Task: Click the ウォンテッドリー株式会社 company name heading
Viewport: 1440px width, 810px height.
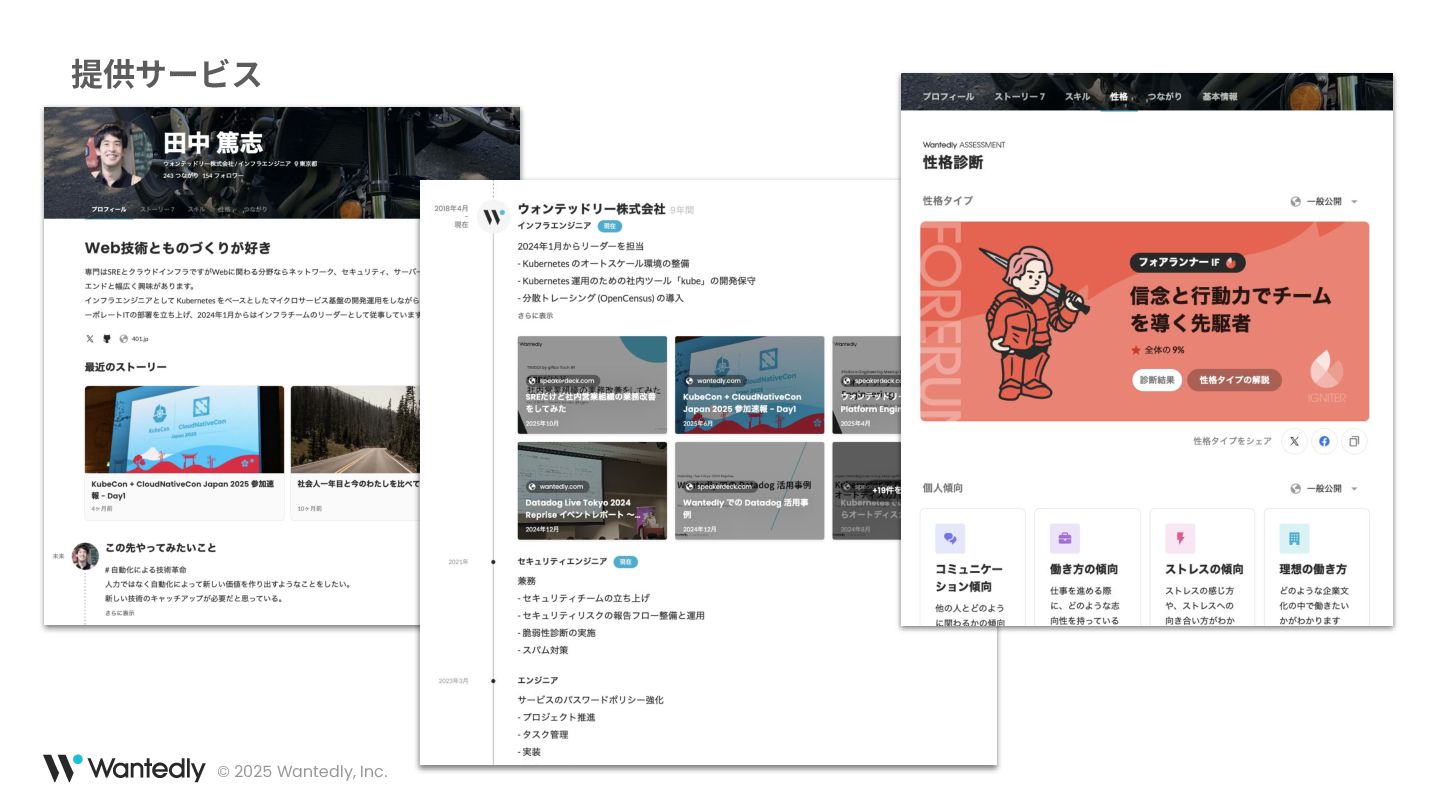Action: pos(591,209)
